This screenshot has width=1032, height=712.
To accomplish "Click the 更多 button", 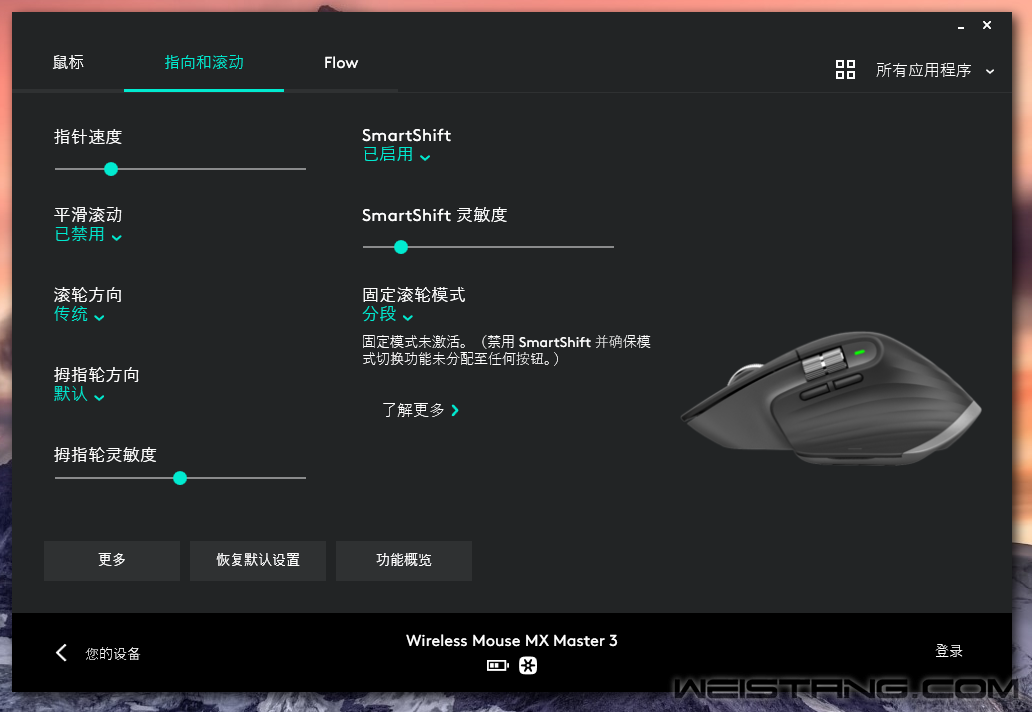I will (112, 561).
